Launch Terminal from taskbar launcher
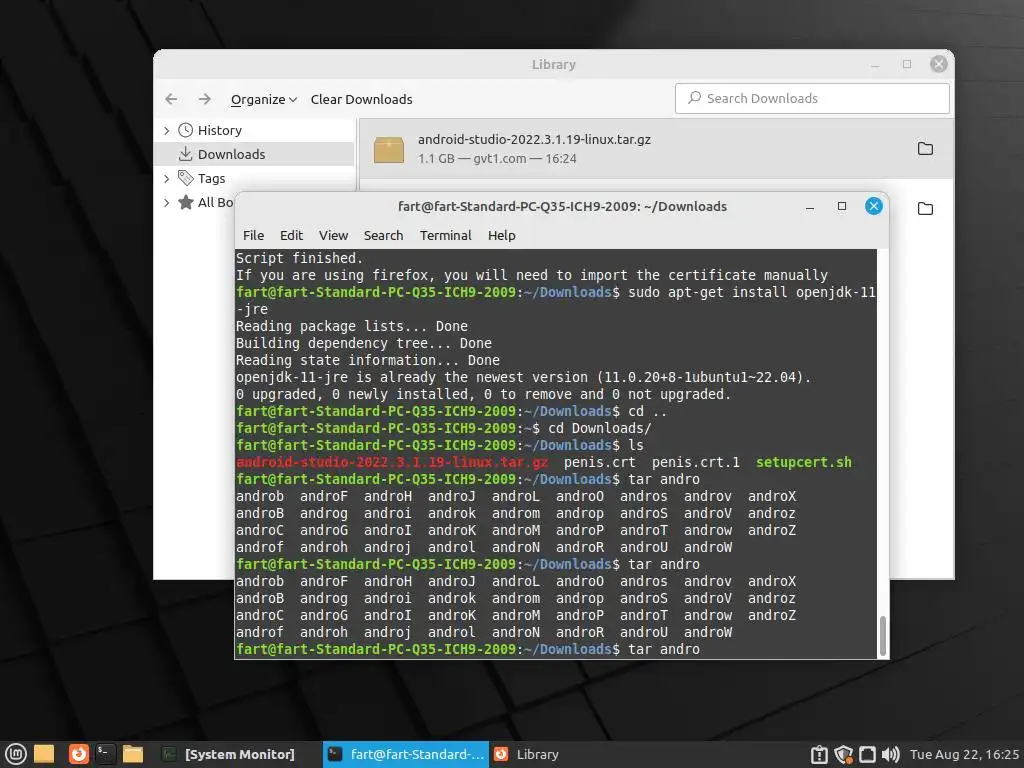 point(105,754)
